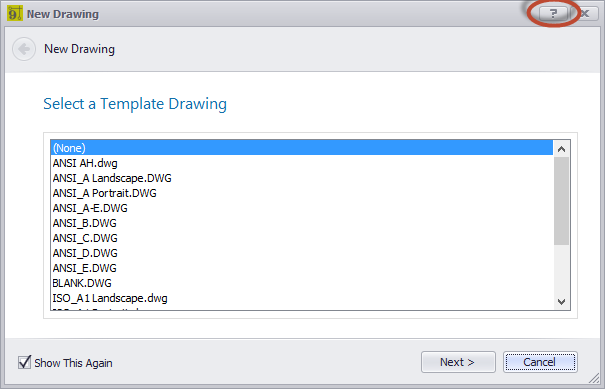Click the scroll up arrow in template list
605x389 pixels.
point(561,149)
